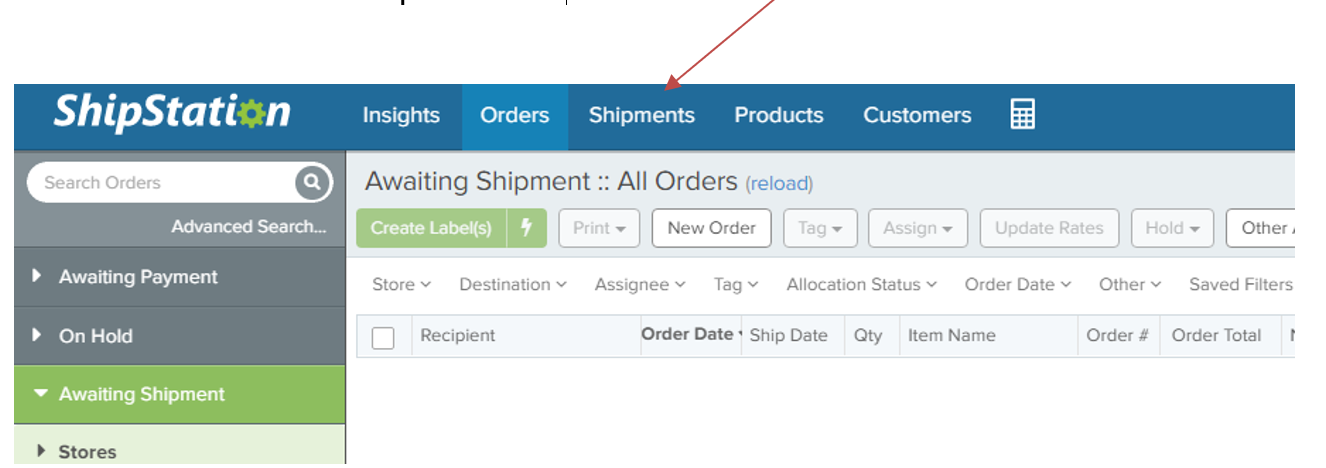
Task: Open the Shipments tab
Action: (x=641, y=115)
